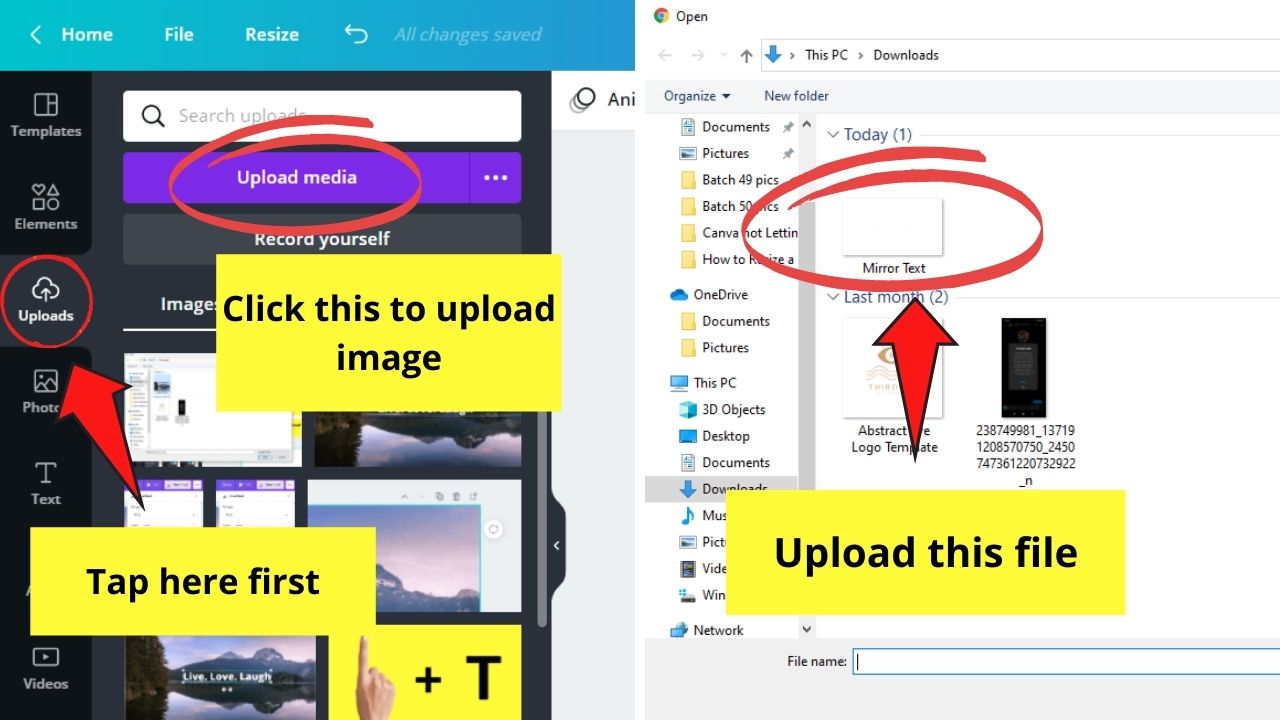Click the Chrome icon in Open title bar

[x=661, y=15]
